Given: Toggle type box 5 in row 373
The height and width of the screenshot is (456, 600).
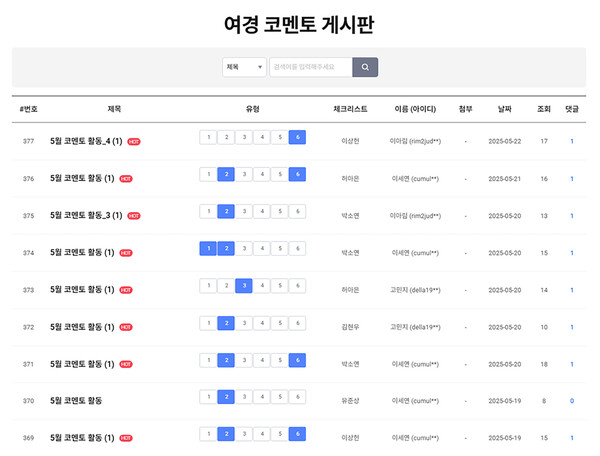Looking at the screenshot, I should pyautogui.click(x=280, y=286).
